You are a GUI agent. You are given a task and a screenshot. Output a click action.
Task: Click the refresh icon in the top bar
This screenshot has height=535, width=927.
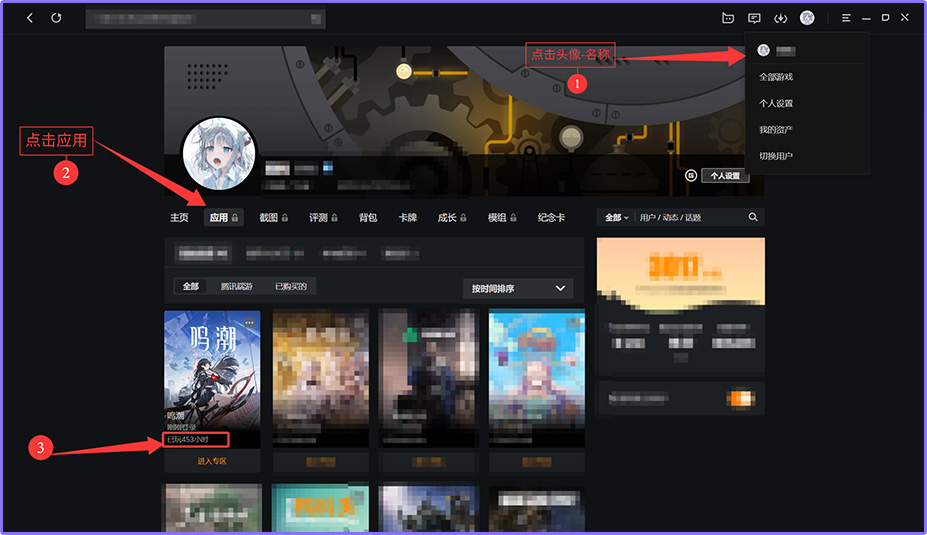(56, 18)
